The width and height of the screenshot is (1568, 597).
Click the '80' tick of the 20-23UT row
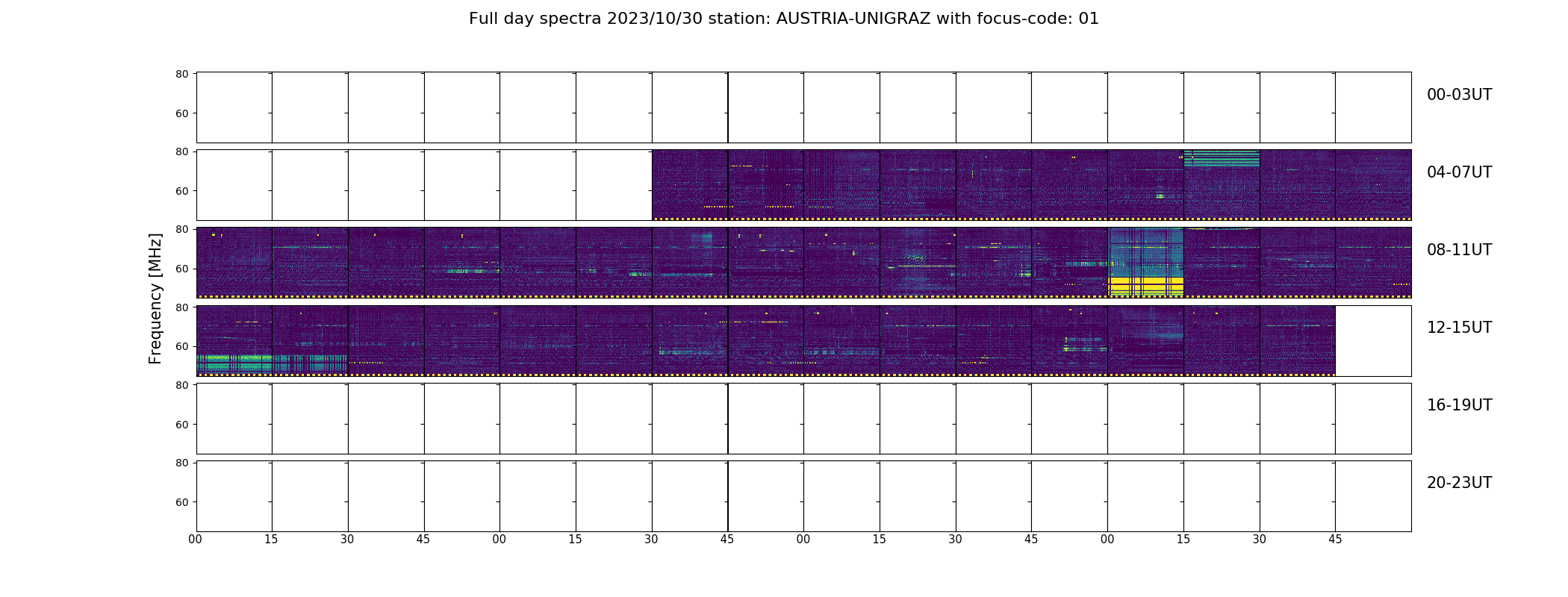(x=181, y=463)
